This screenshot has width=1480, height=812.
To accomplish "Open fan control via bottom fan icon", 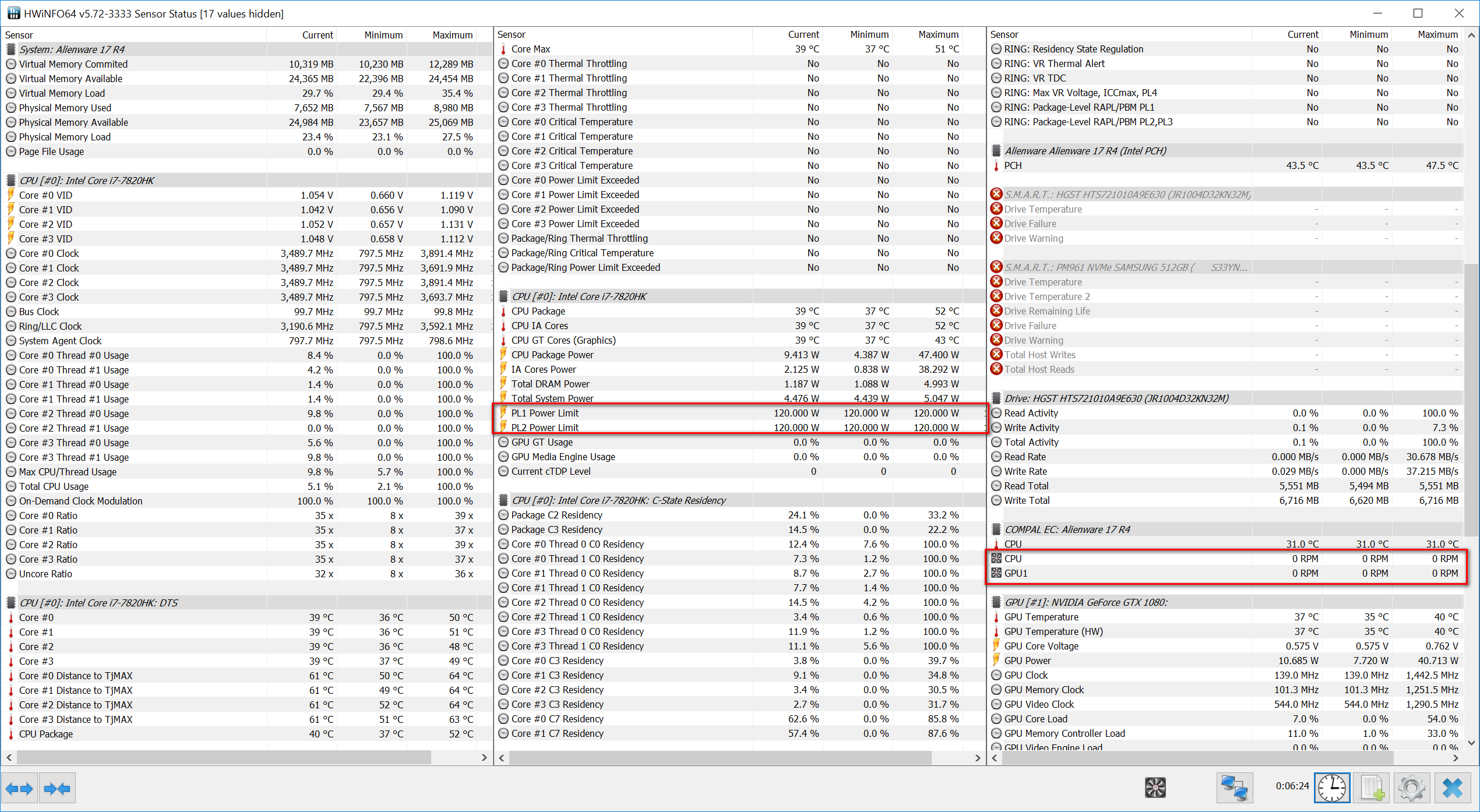I will pyautogui.click(x=1155, y=788).
